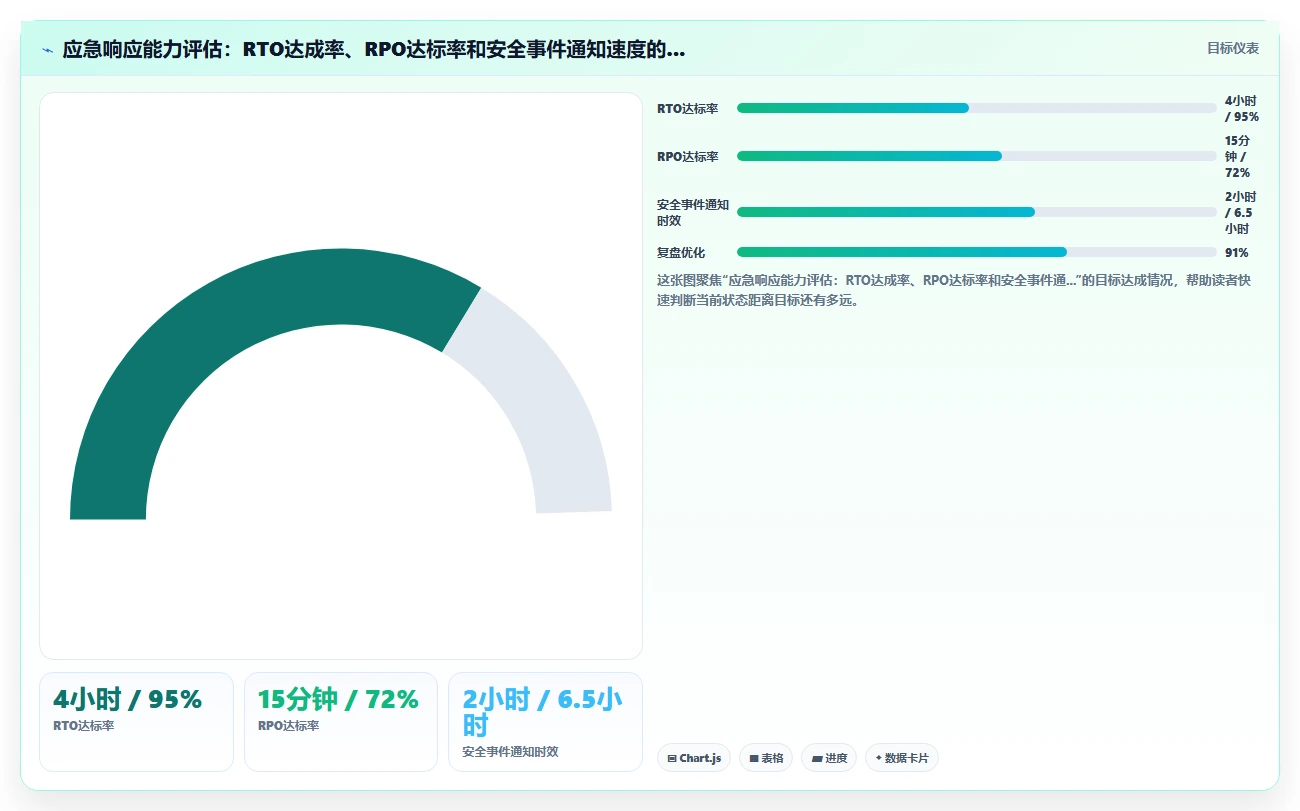Click the 15分钟 / 72% value beside RPO bar
Screen dimensions: 1300x811
(x=1238, y=156)
